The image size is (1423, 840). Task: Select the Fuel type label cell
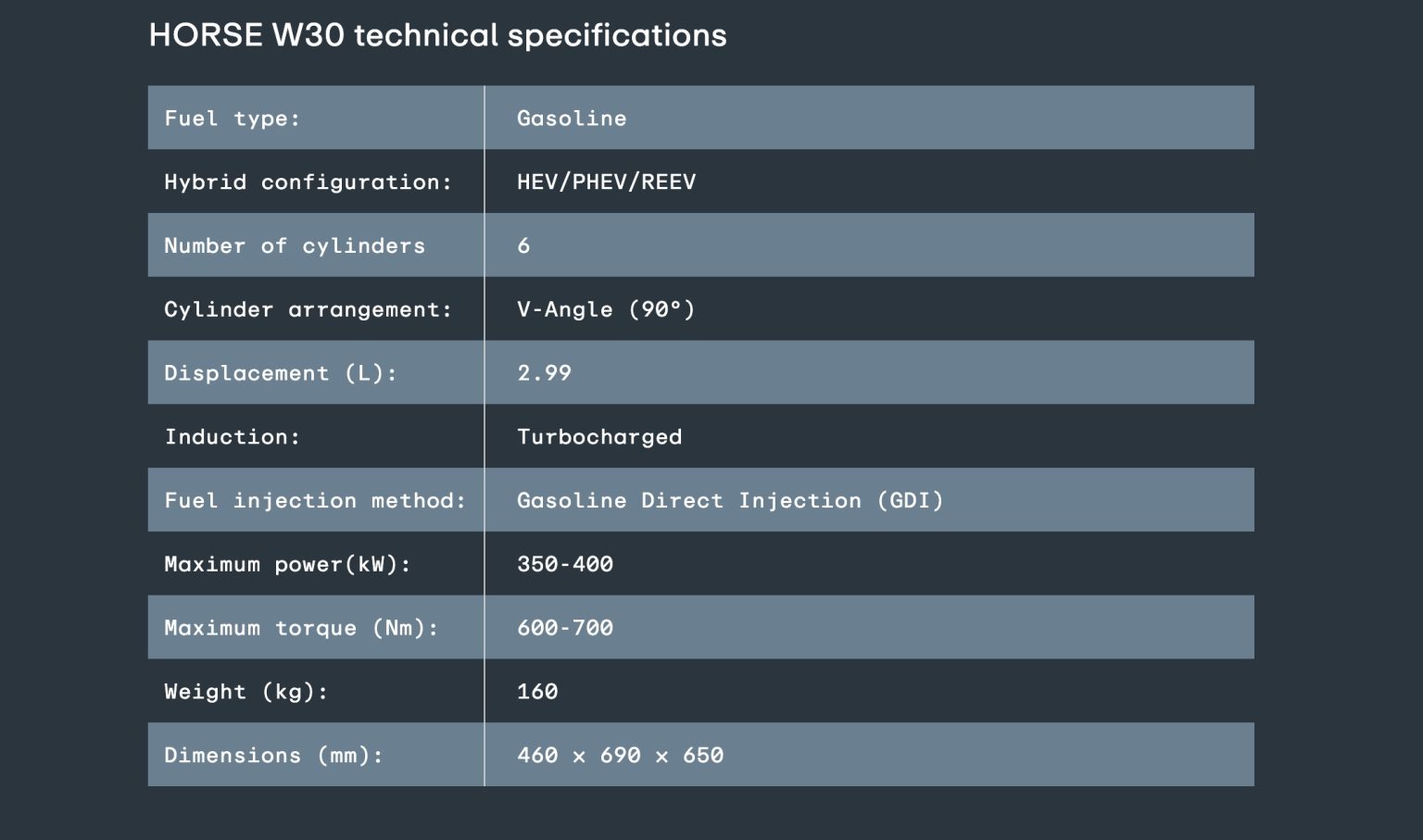coord(316,118)
